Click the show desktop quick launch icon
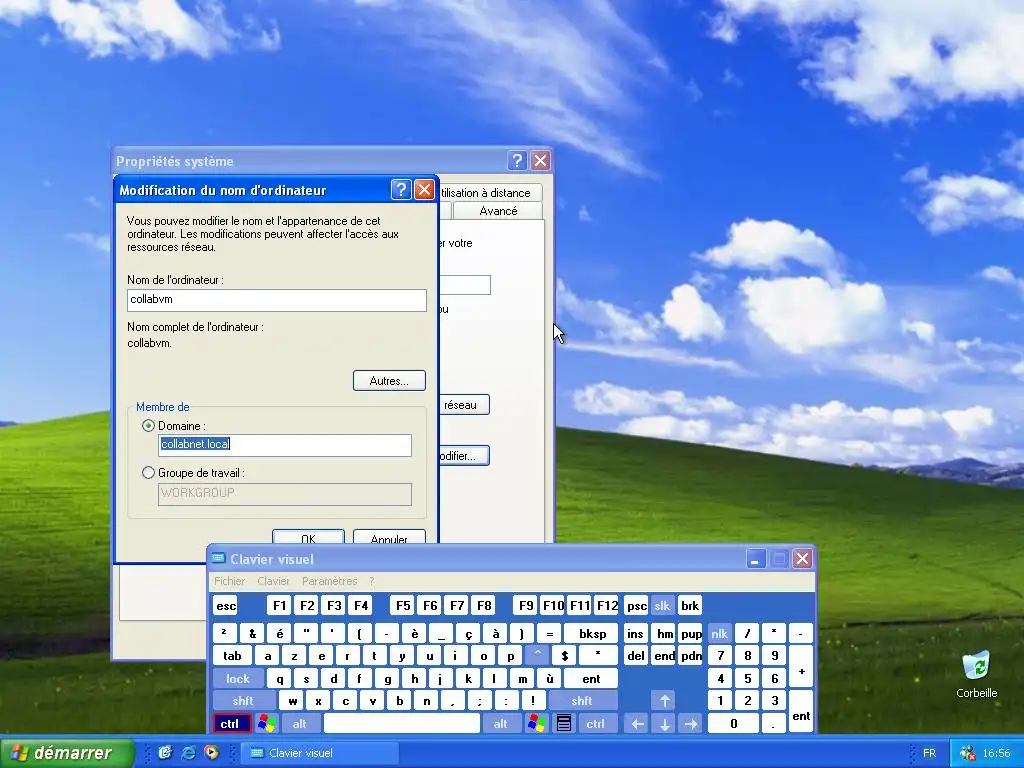1024x768 pixels. coord(165,753)
